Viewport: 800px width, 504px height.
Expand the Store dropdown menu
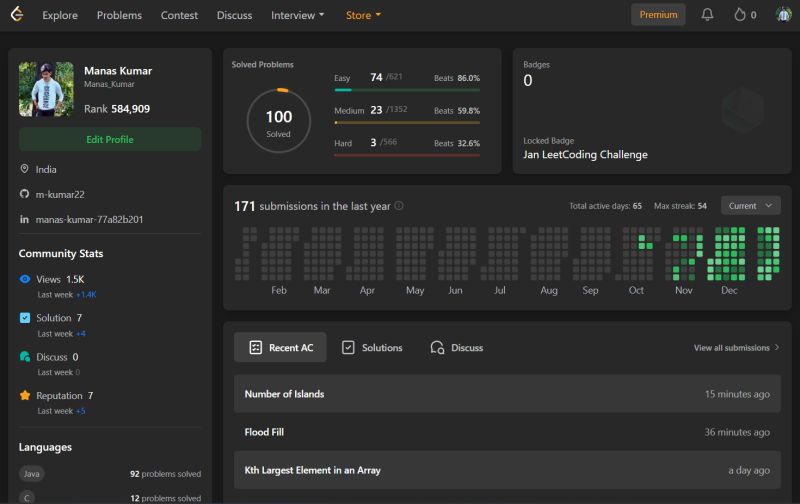click(x=363, y=15)
